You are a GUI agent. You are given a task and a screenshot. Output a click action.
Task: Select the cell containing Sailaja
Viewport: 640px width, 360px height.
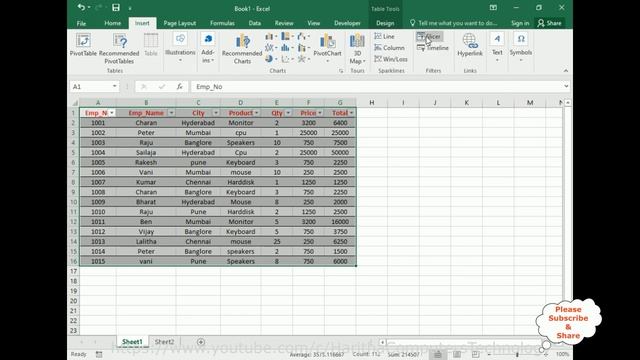tap(146, 153)
